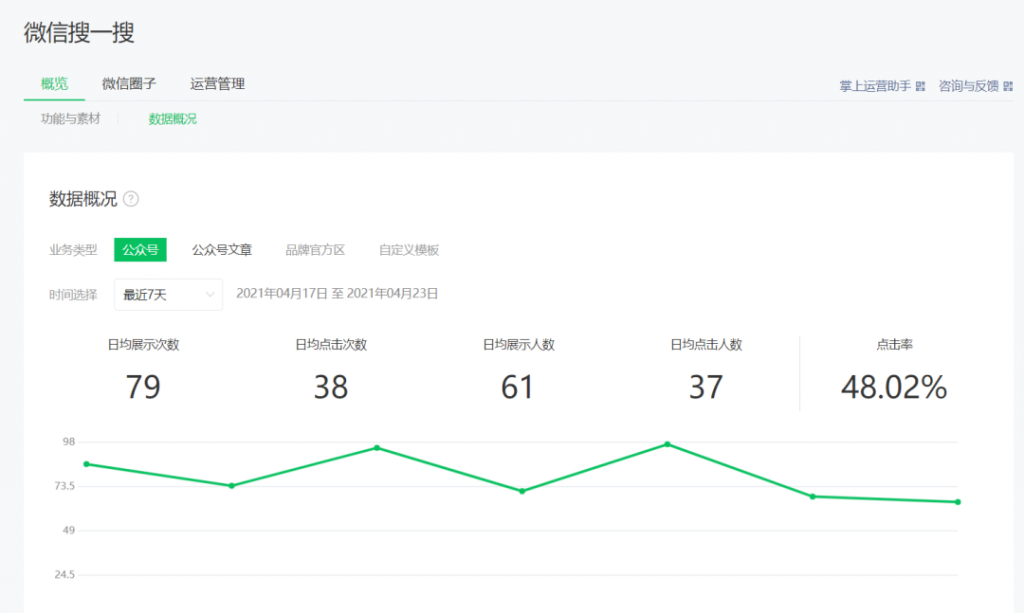The image size is (1024, 613).
Task: Open the 掌上运营助手 QR code icon
Action: click(920, 86)
